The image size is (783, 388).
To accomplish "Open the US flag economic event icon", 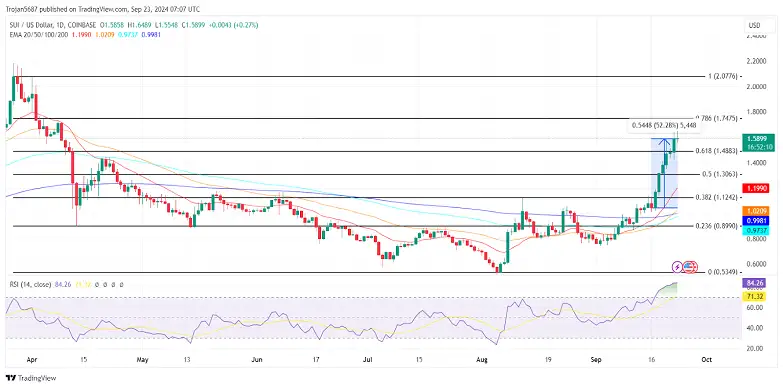I will click(690, 267).
